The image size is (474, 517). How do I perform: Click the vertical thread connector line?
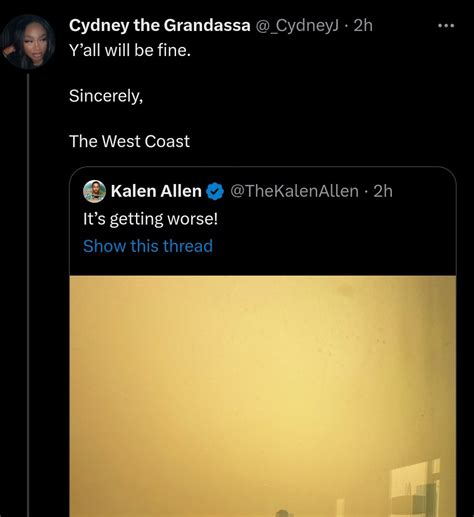pos(28,295)
